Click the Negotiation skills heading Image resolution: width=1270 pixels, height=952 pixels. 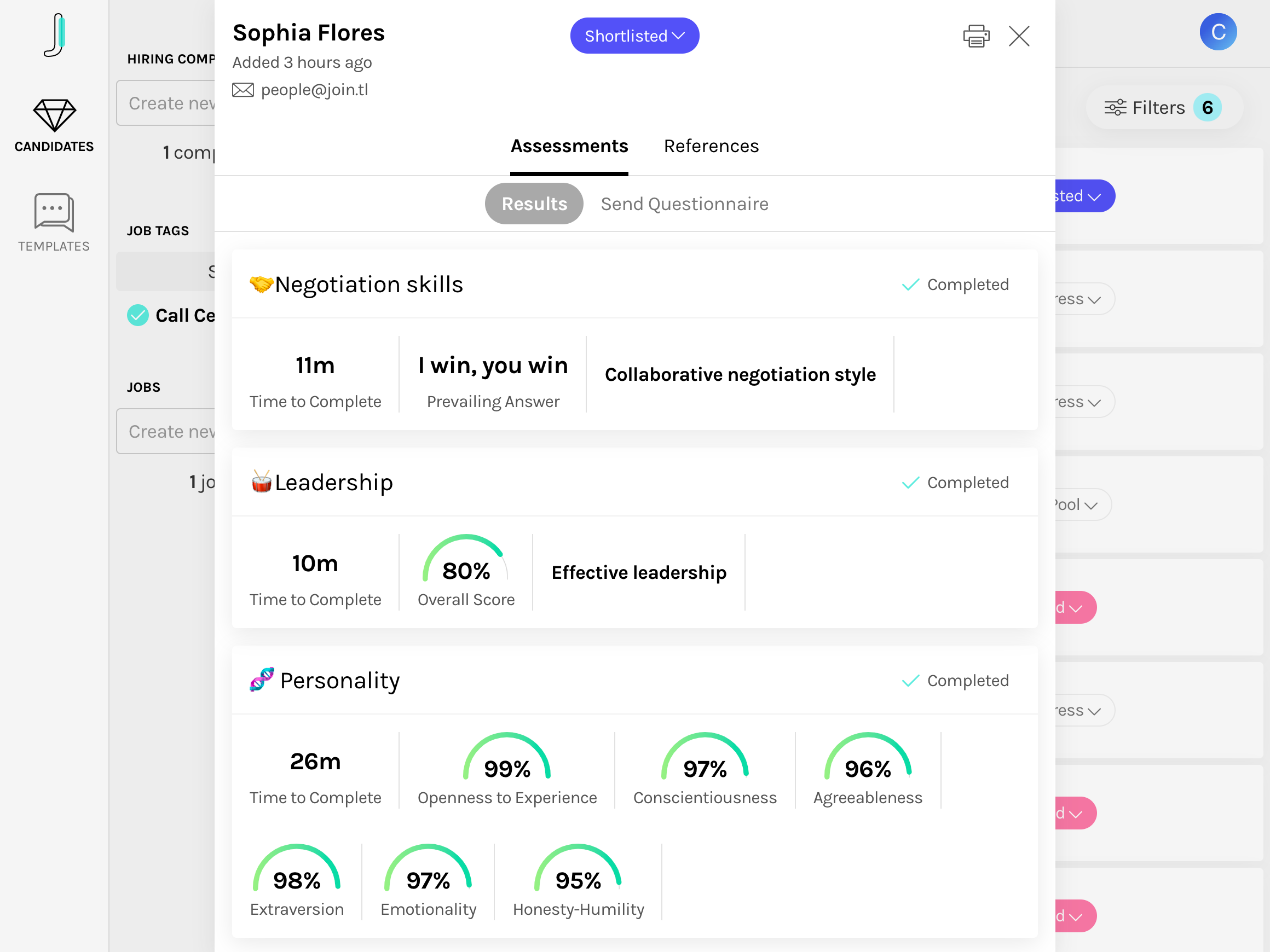[368, 285]
